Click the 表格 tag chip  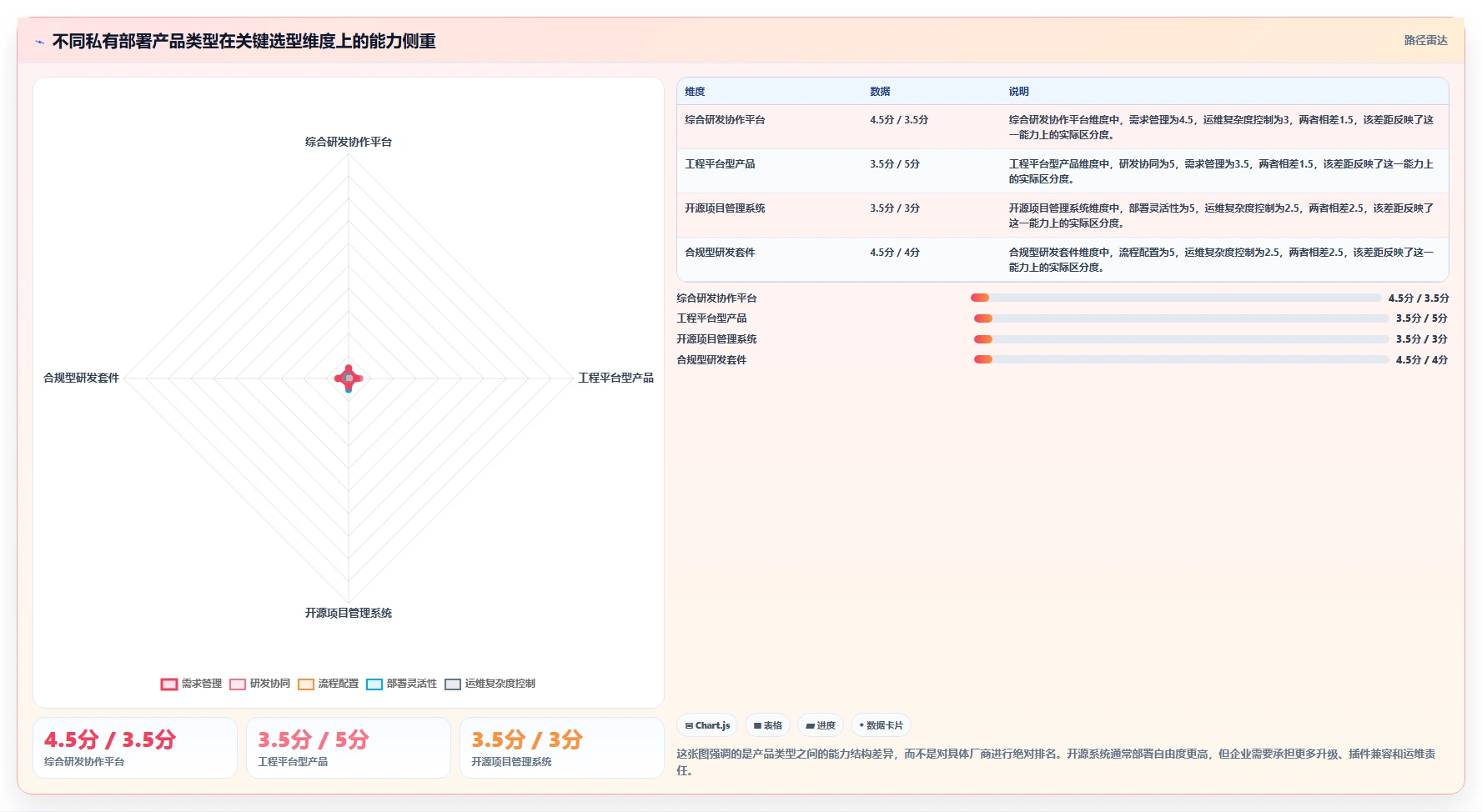click(767, 725)
